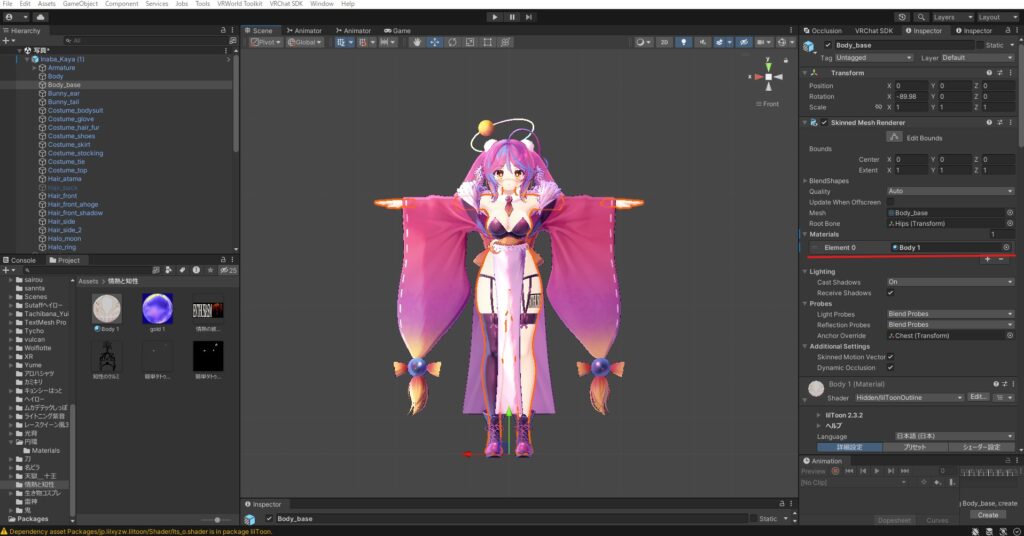Select the Rect tool in Scene toolbar
The height and width of the screenshot is (536, 1024).
487,42
